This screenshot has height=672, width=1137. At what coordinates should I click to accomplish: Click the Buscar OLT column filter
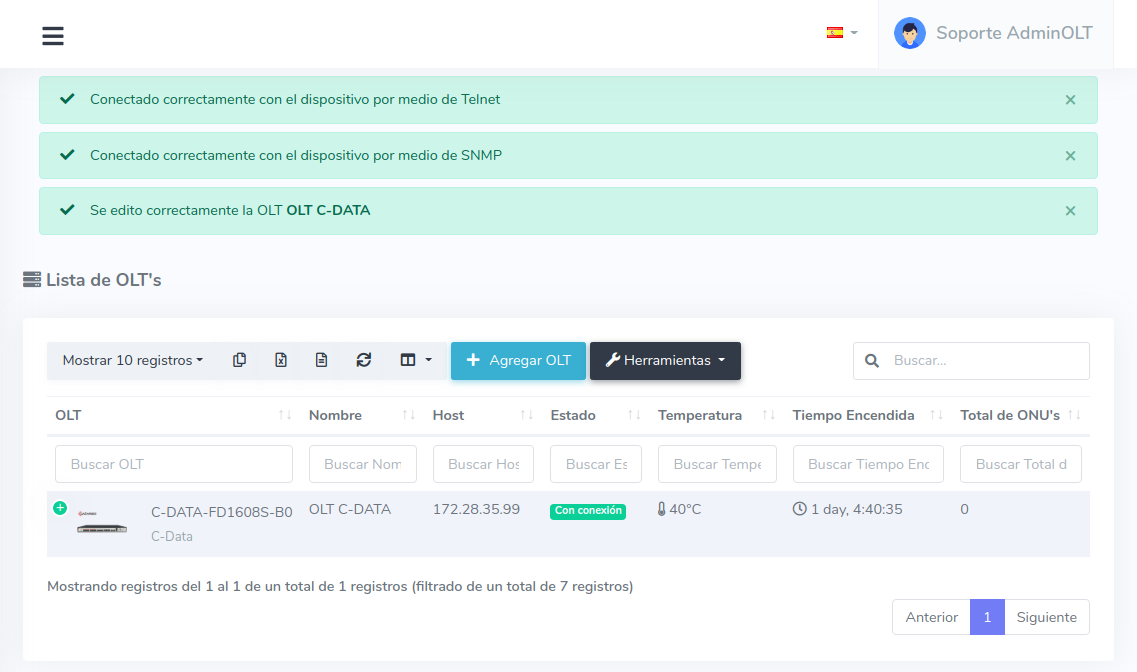point(174,464)
